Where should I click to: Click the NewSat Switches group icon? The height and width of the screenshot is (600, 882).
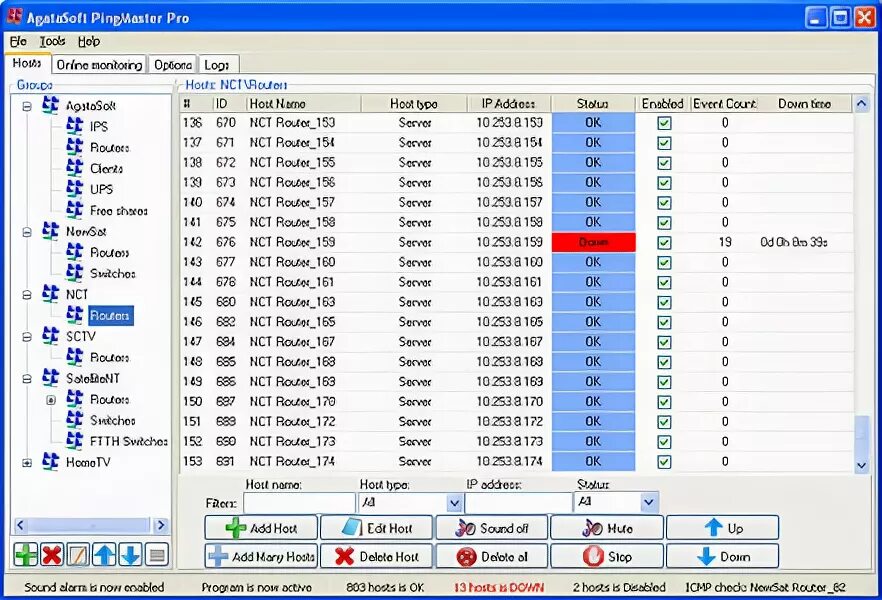pos(74,273)
